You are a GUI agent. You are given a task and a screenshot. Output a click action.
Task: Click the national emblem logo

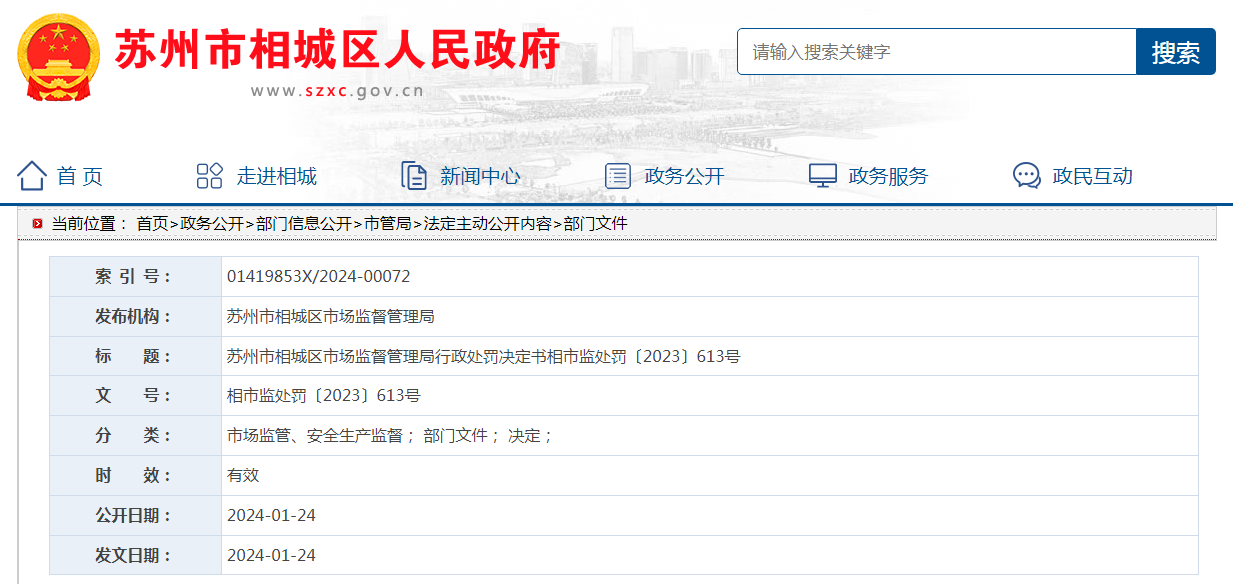59,57
